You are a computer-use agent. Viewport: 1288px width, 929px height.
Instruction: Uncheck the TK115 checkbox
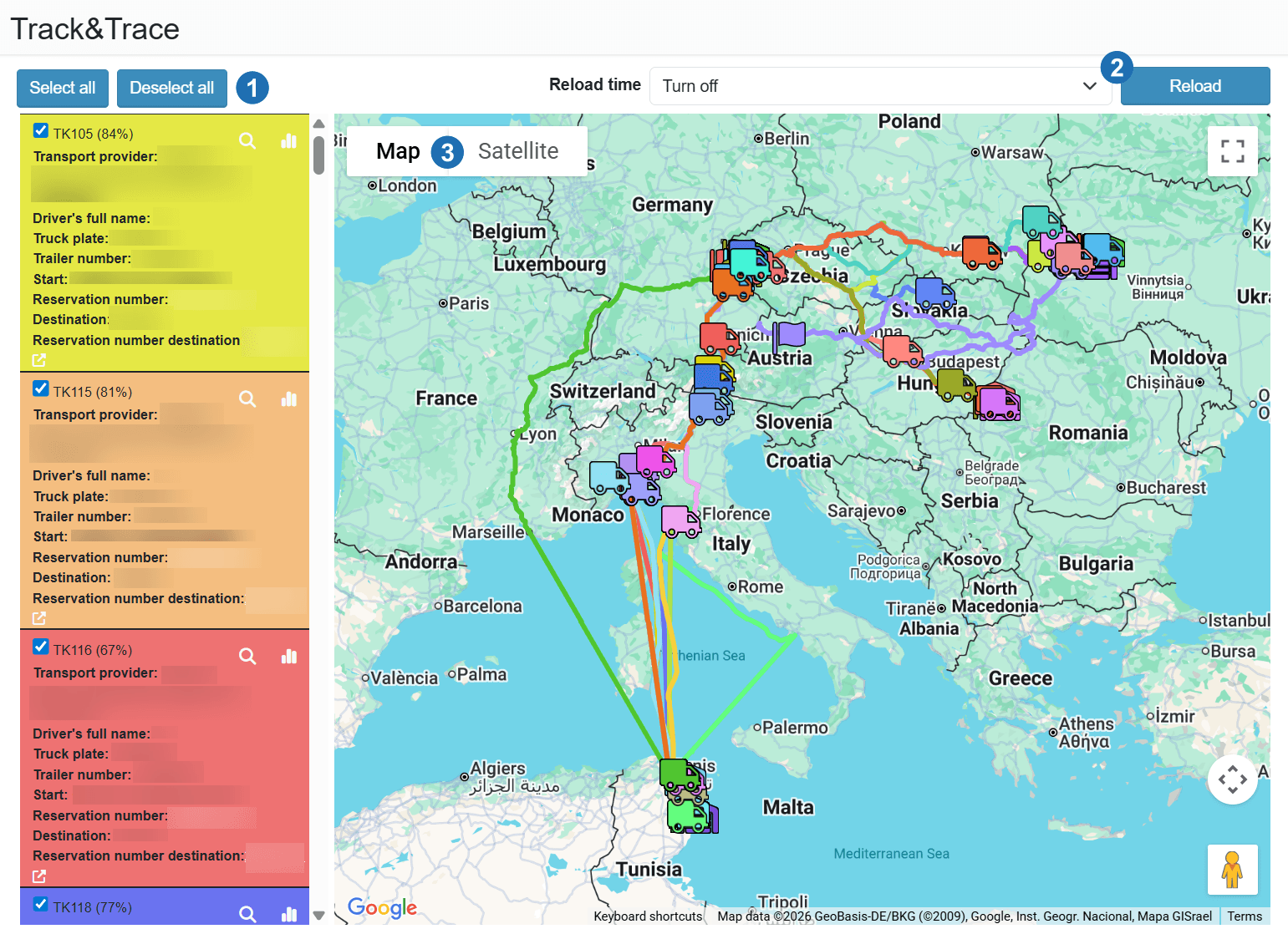point(41,388)
